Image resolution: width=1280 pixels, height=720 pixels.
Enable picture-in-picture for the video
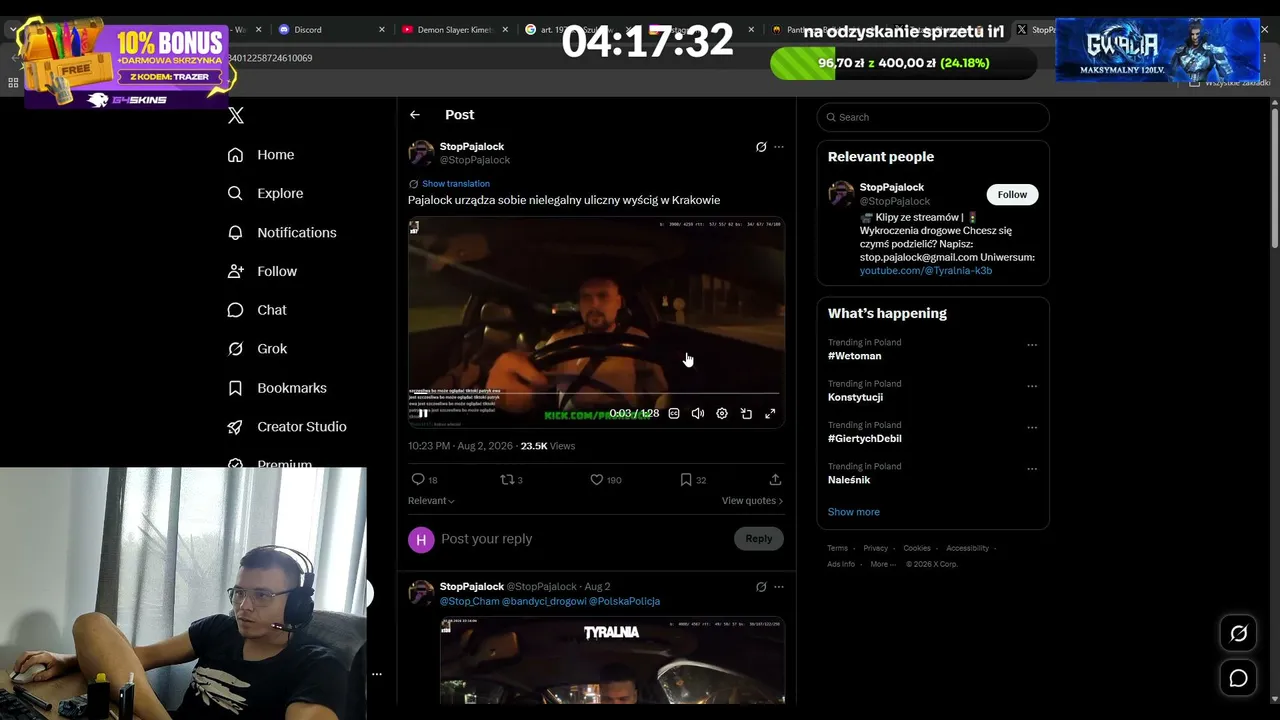[746, 413]
